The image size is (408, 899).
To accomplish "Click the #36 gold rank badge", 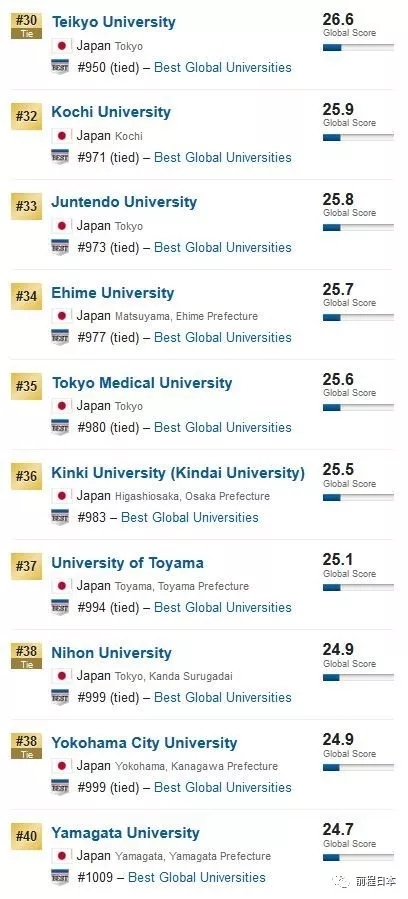I will [26, 476].
